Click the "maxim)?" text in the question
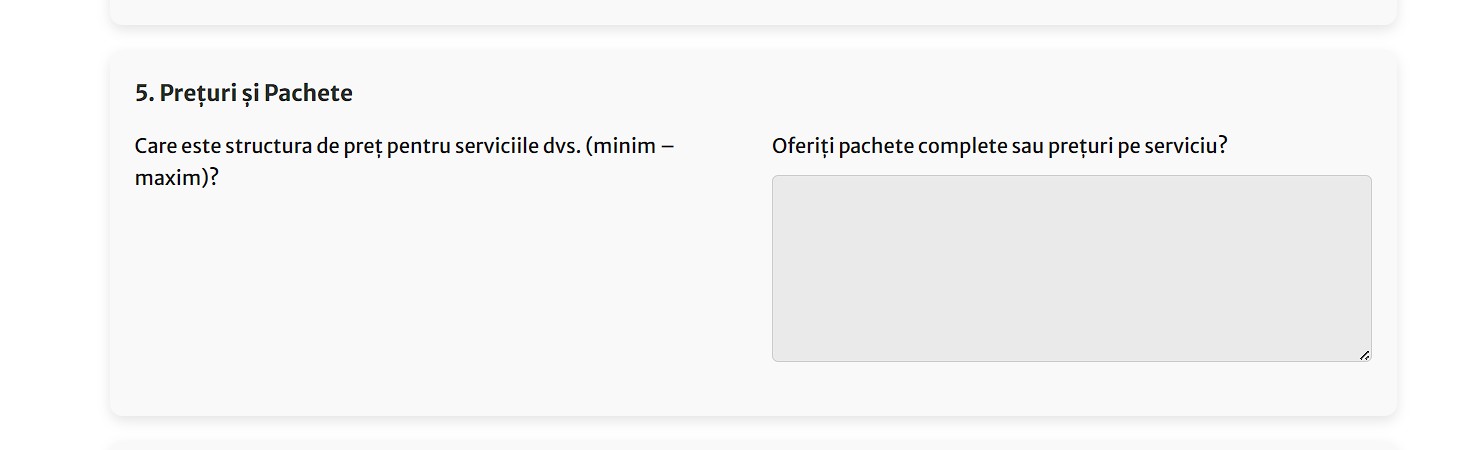Image resolution: width=1472 pixels, height=450 pixels. click(176, 178)
